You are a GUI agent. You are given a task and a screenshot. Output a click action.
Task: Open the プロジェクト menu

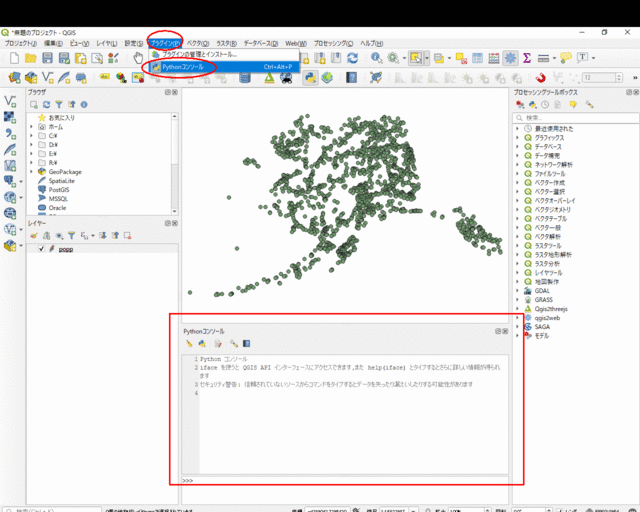pos(20,43)
